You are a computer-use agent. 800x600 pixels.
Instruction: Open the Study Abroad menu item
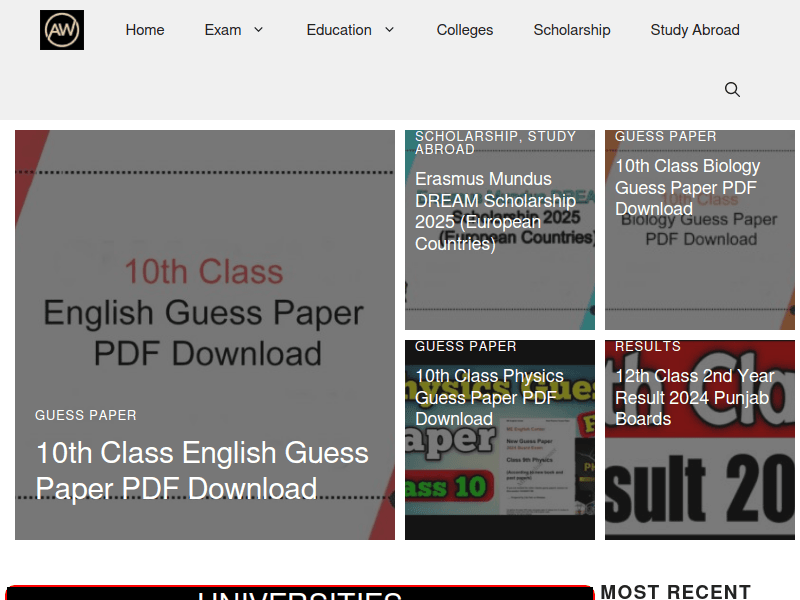point(695,30)
